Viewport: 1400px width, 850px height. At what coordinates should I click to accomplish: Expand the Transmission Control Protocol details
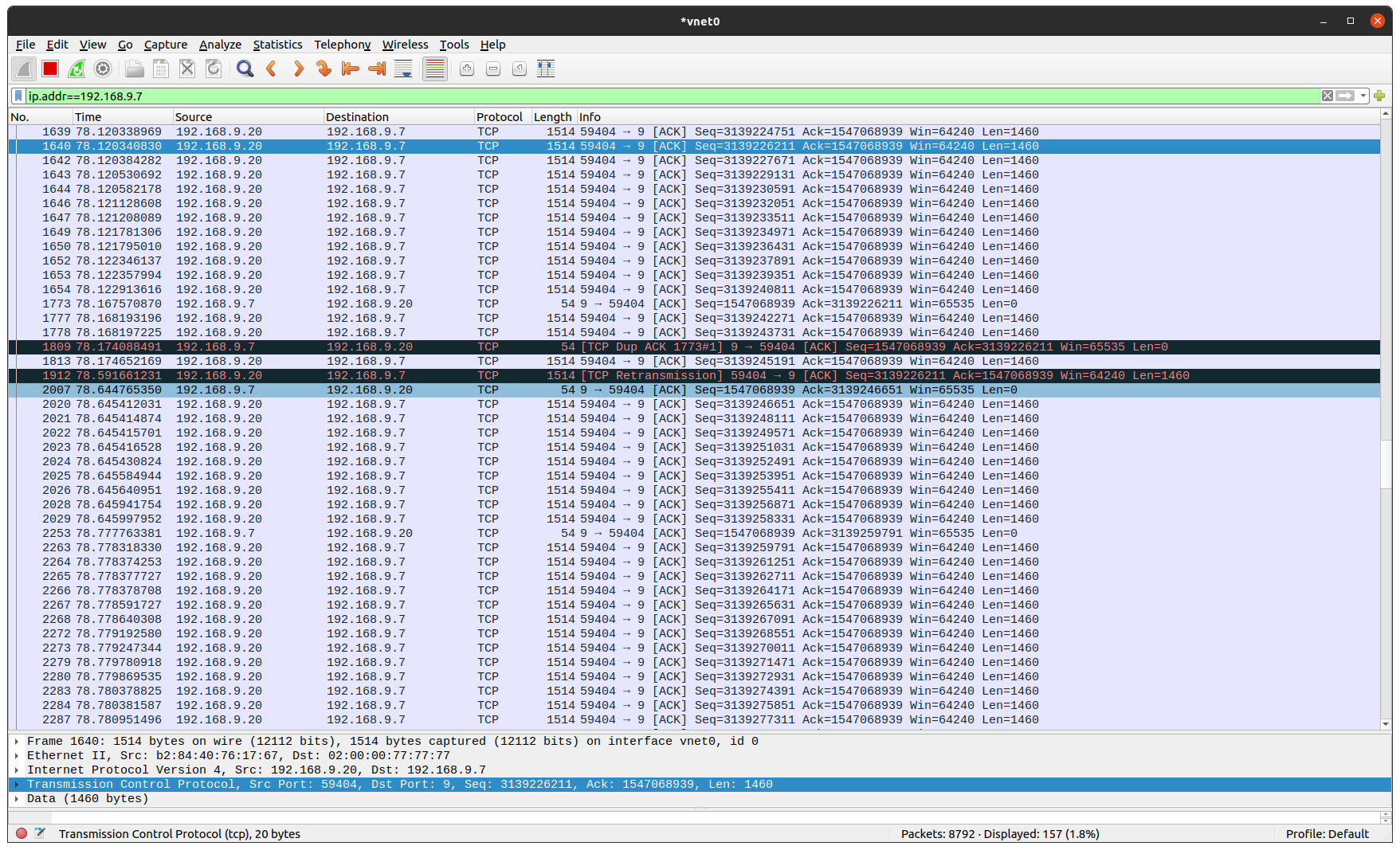(17, 784)
